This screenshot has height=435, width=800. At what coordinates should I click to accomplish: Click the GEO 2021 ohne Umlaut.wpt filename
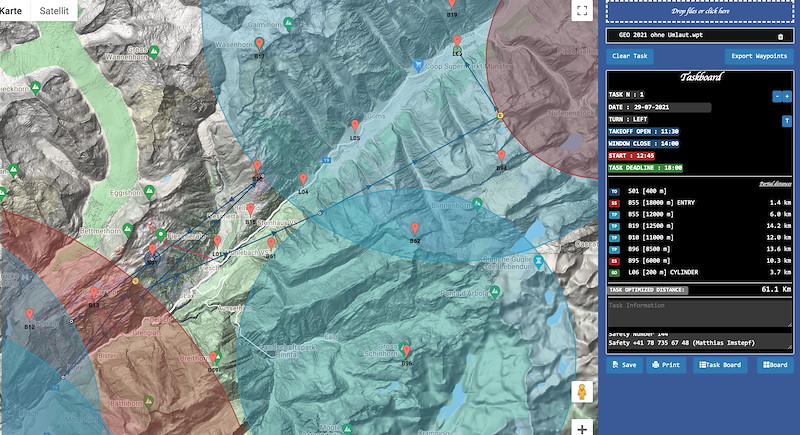point(661,35)
